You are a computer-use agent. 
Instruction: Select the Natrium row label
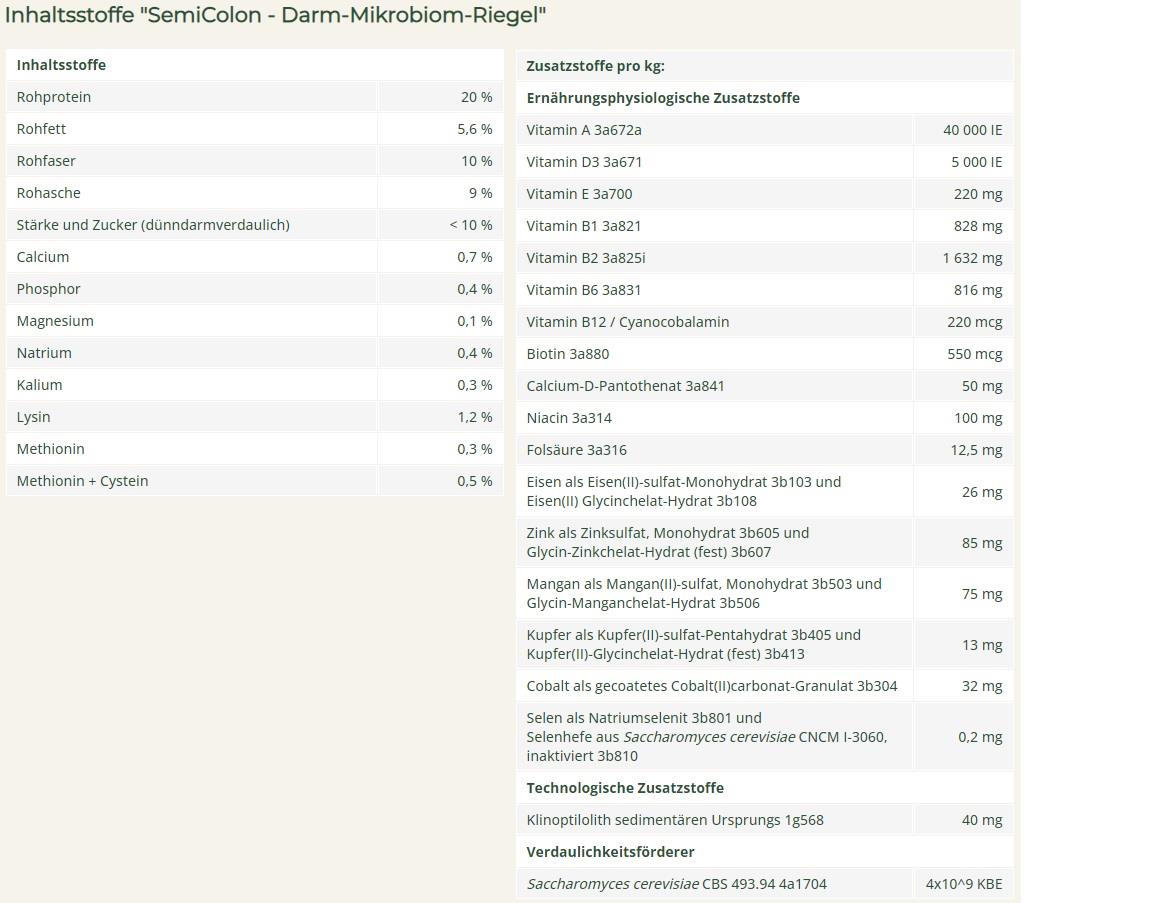44,353
